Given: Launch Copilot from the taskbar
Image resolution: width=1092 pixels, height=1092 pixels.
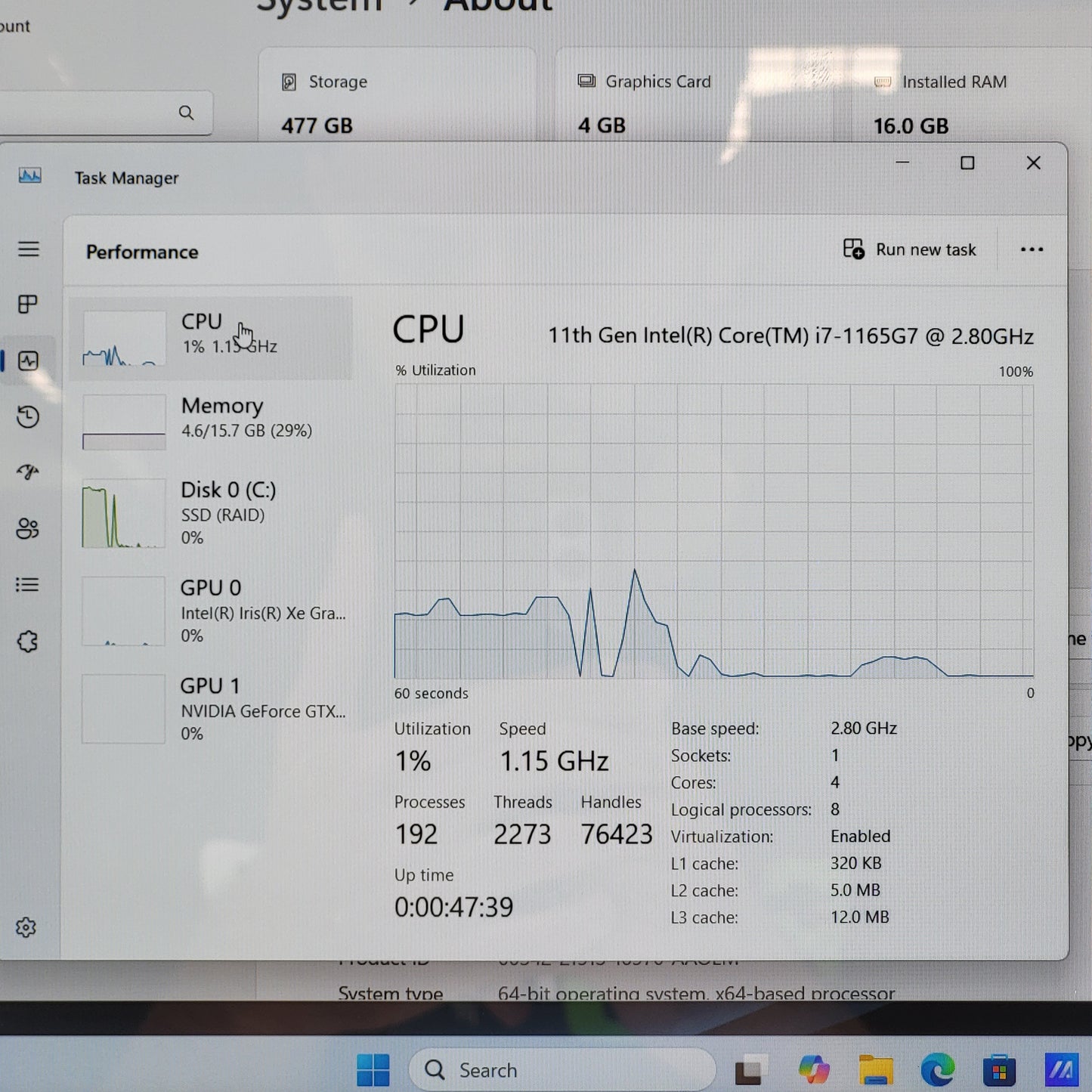Looking at the screenshot, I should (x=814, y=1070).
